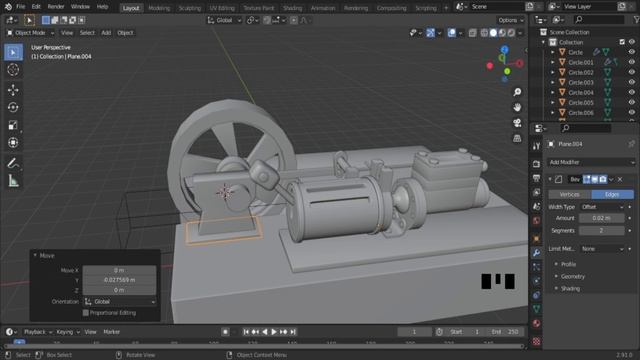Switch to Sculpting workspace tab
Viewport: 640px width, 360px height.
(190, 8)
